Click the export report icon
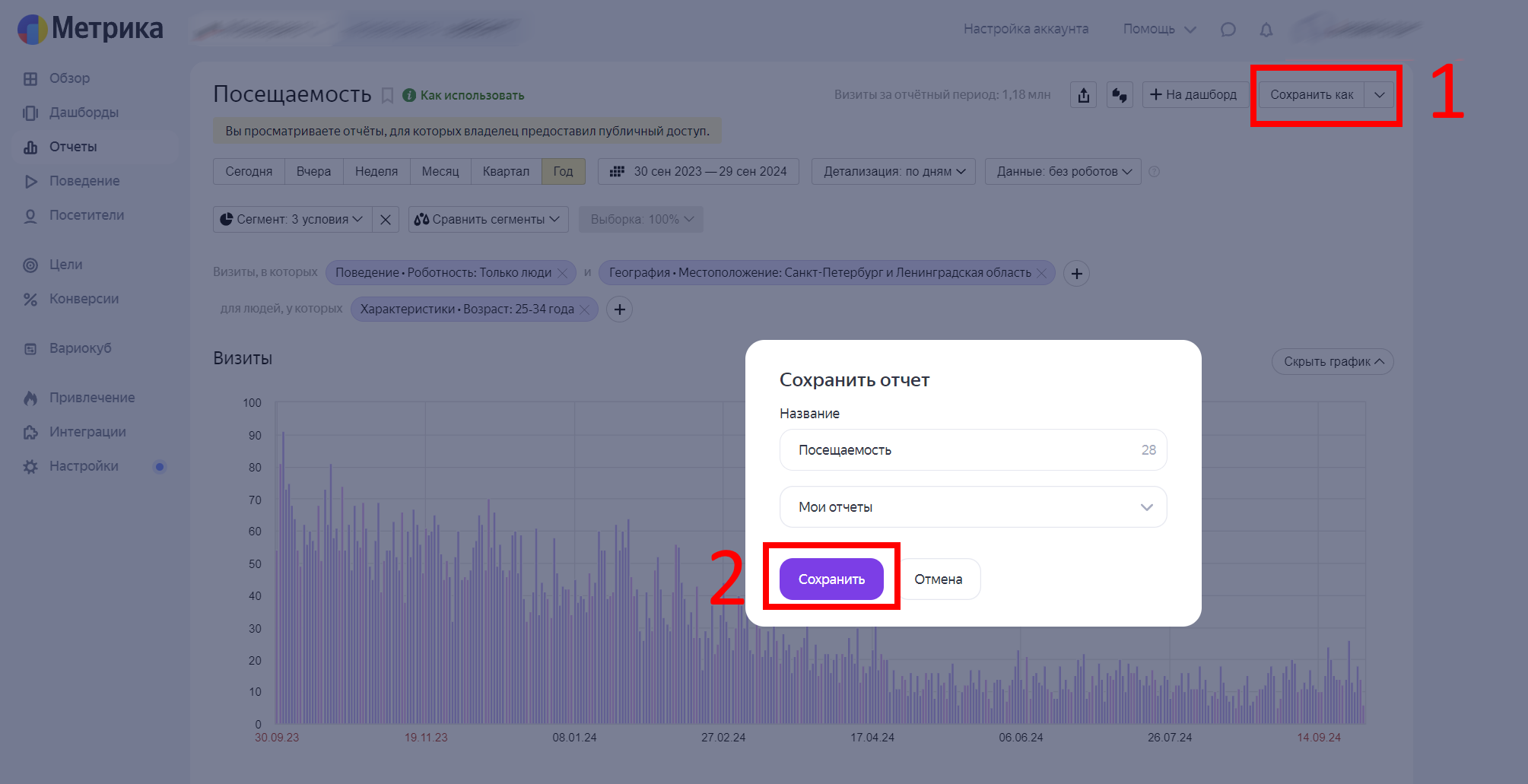This screenshot has height=784, width=1528. (x=1083, y=95)
